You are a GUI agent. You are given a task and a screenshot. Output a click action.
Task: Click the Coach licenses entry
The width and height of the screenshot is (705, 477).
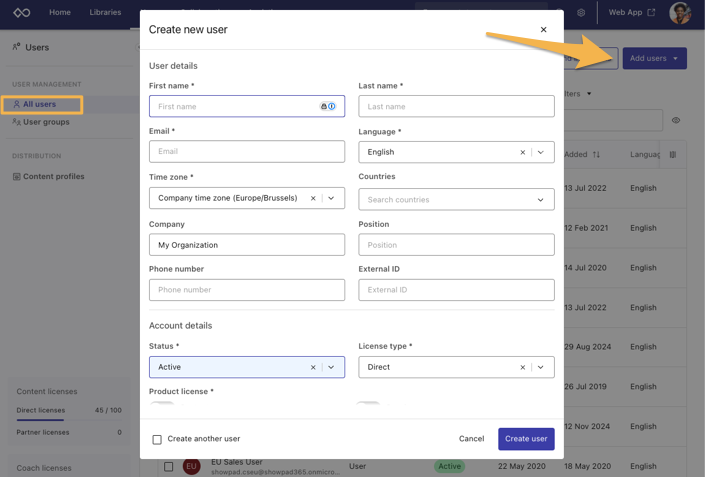tap(44, 468)
